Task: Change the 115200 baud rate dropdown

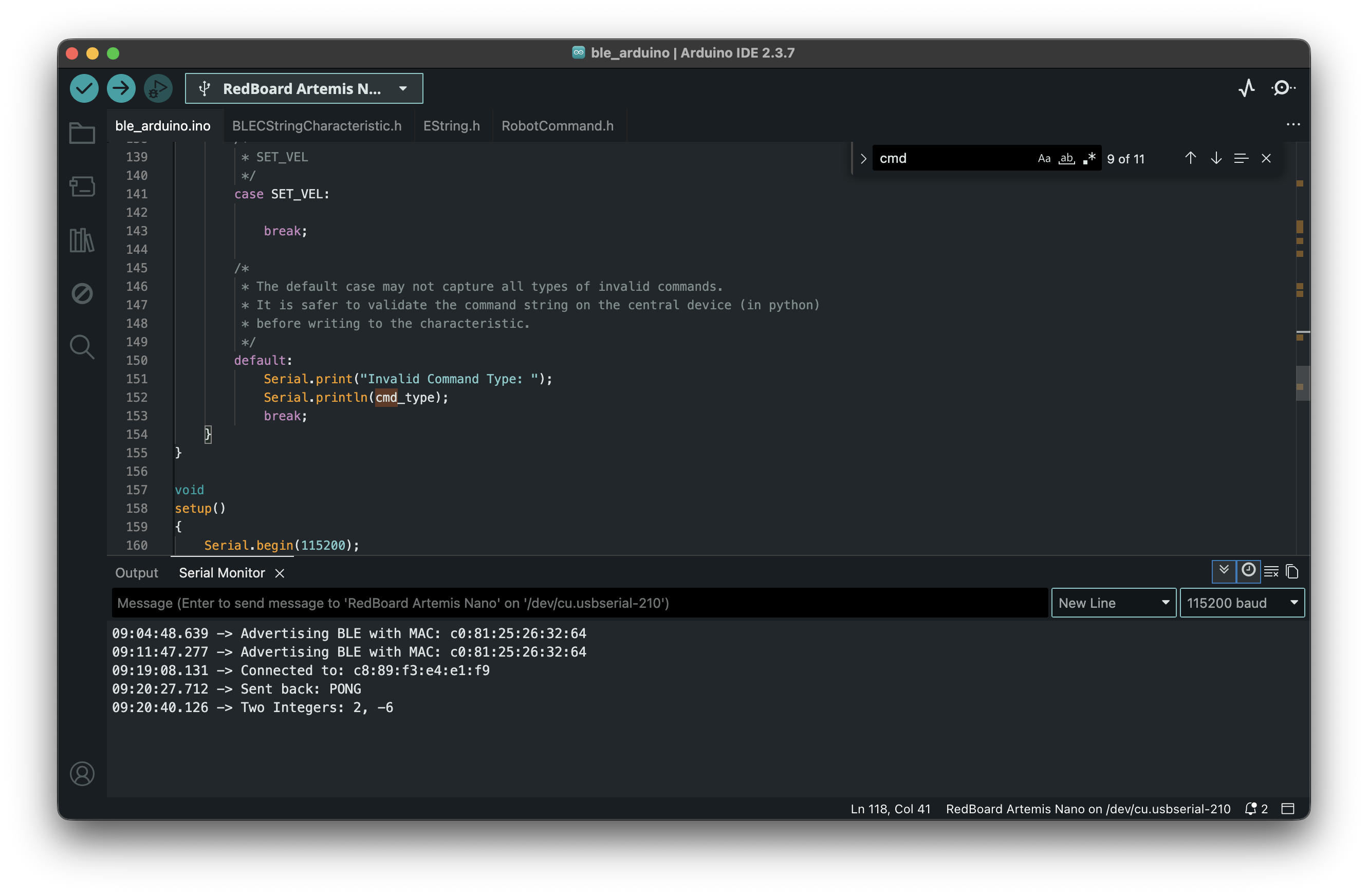Action: (1242, 603)
